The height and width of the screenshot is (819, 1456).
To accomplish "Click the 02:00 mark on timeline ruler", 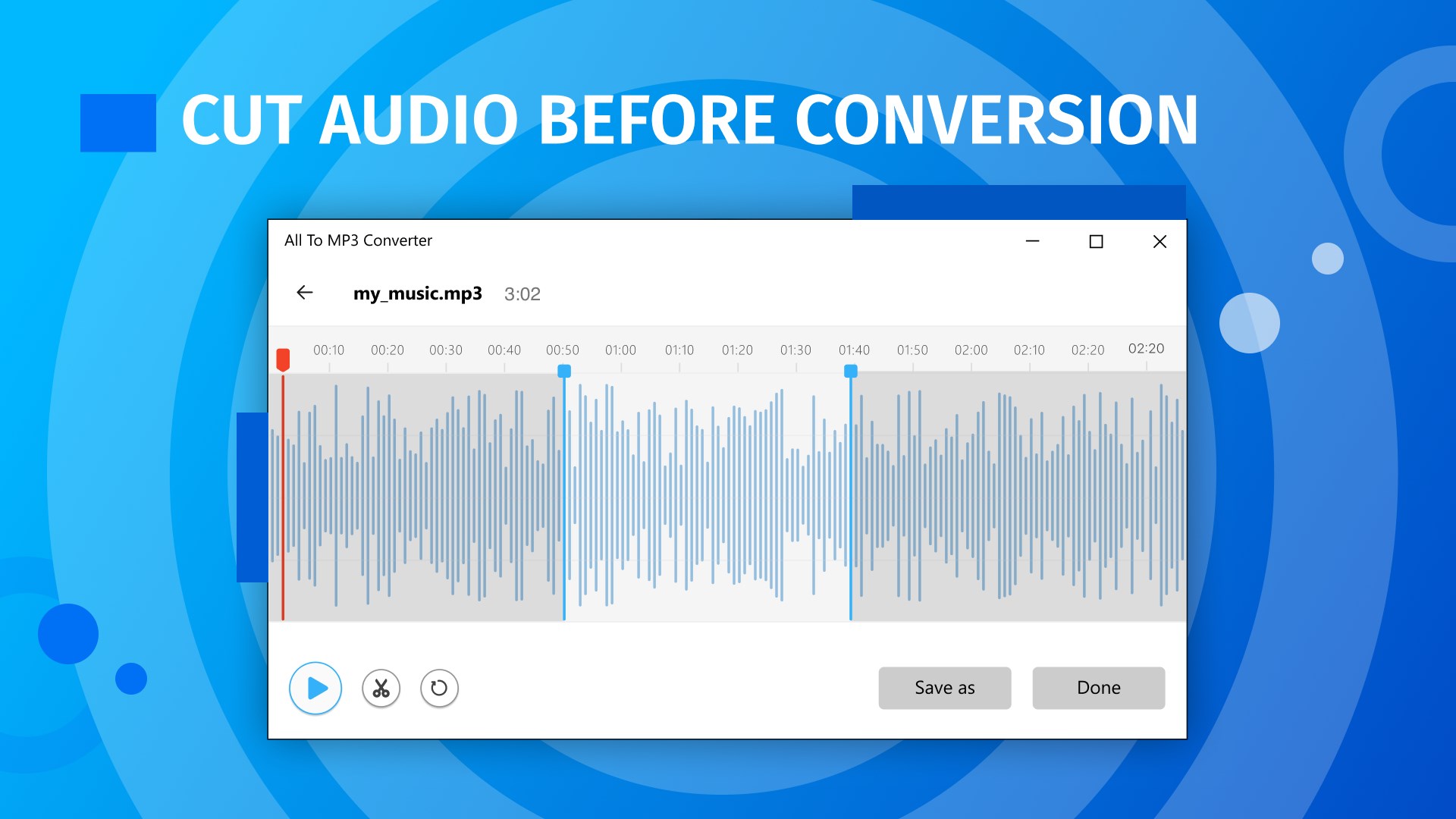I will coord(971,350).
